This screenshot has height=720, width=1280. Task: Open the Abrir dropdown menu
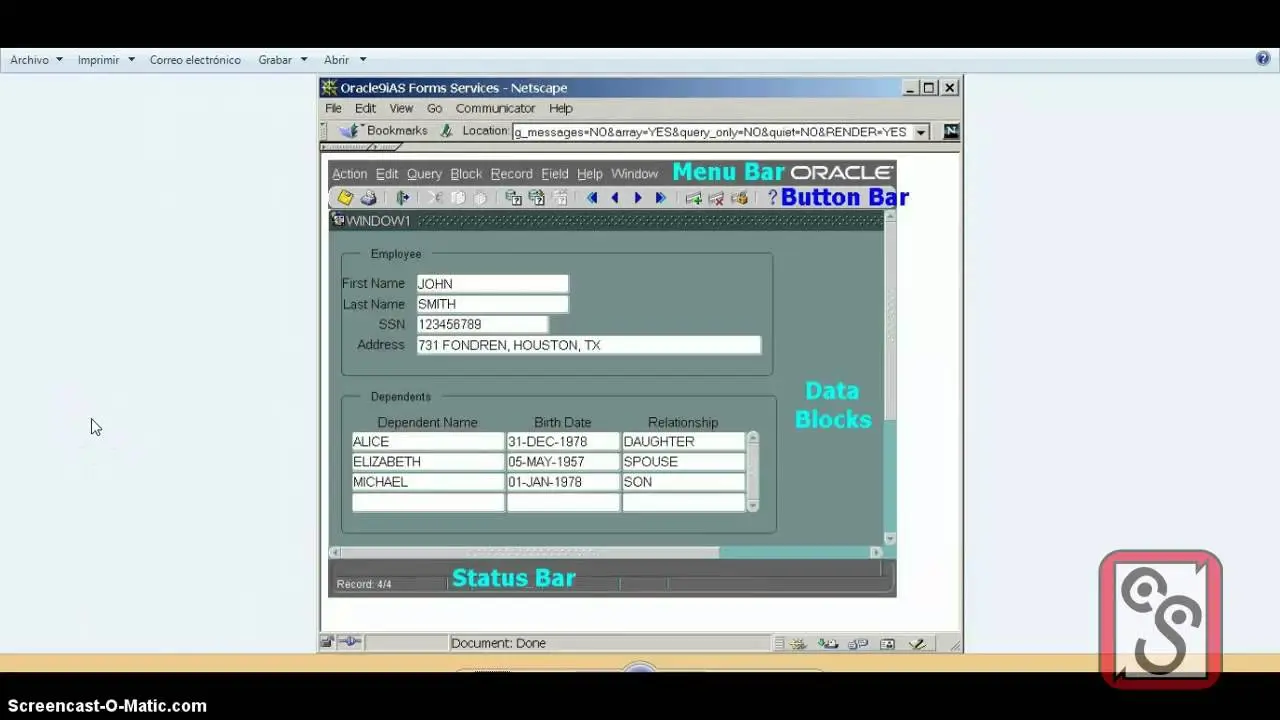[x=345, y=60]
